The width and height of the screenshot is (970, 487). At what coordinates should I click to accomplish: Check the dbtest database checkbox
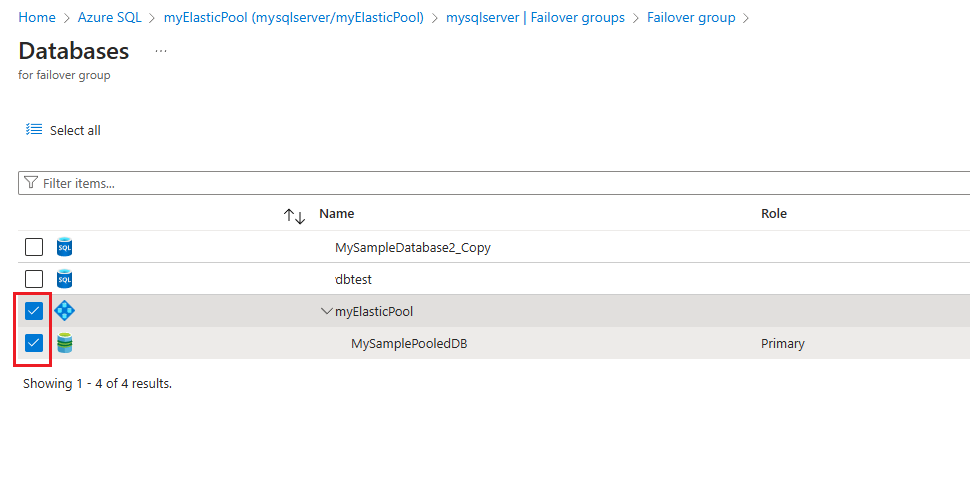point(34,279)
